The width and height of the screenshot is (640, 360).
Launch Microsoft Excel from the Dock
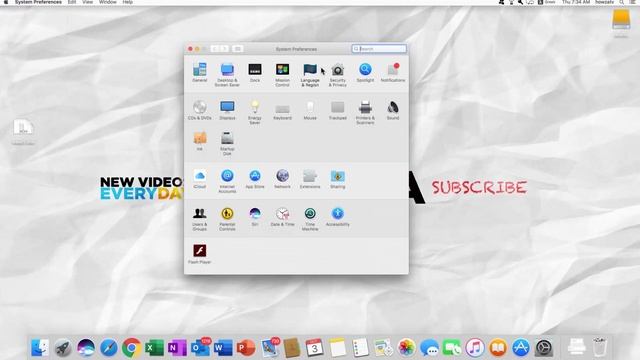pos(154,348)
